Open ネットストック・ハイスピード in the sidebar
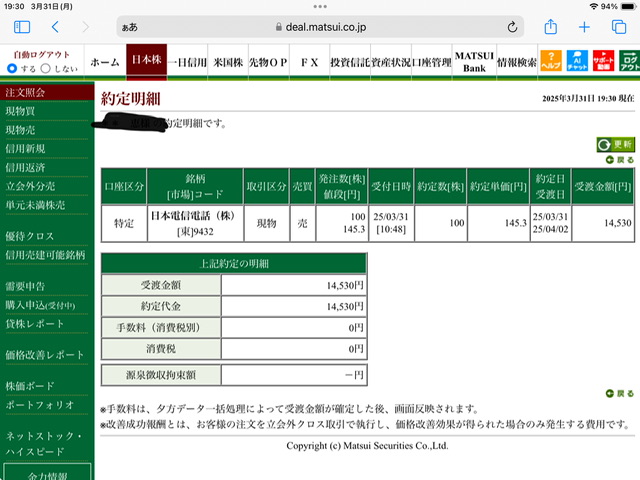 tap(44, 443)
